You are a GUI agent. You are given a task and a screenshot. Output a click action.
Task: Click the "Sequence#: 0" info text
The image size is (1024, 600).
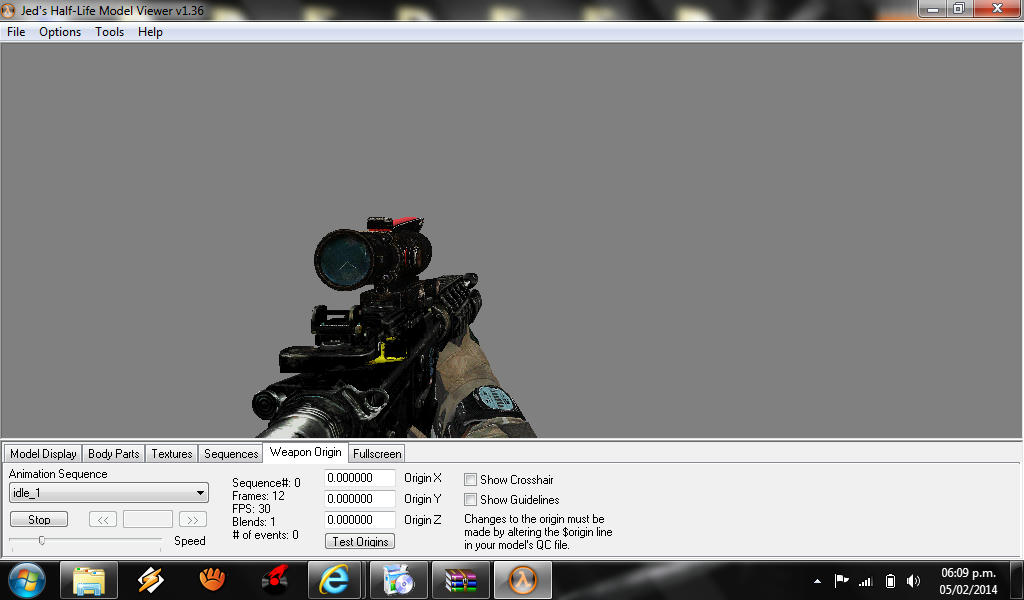pos(266,483)
